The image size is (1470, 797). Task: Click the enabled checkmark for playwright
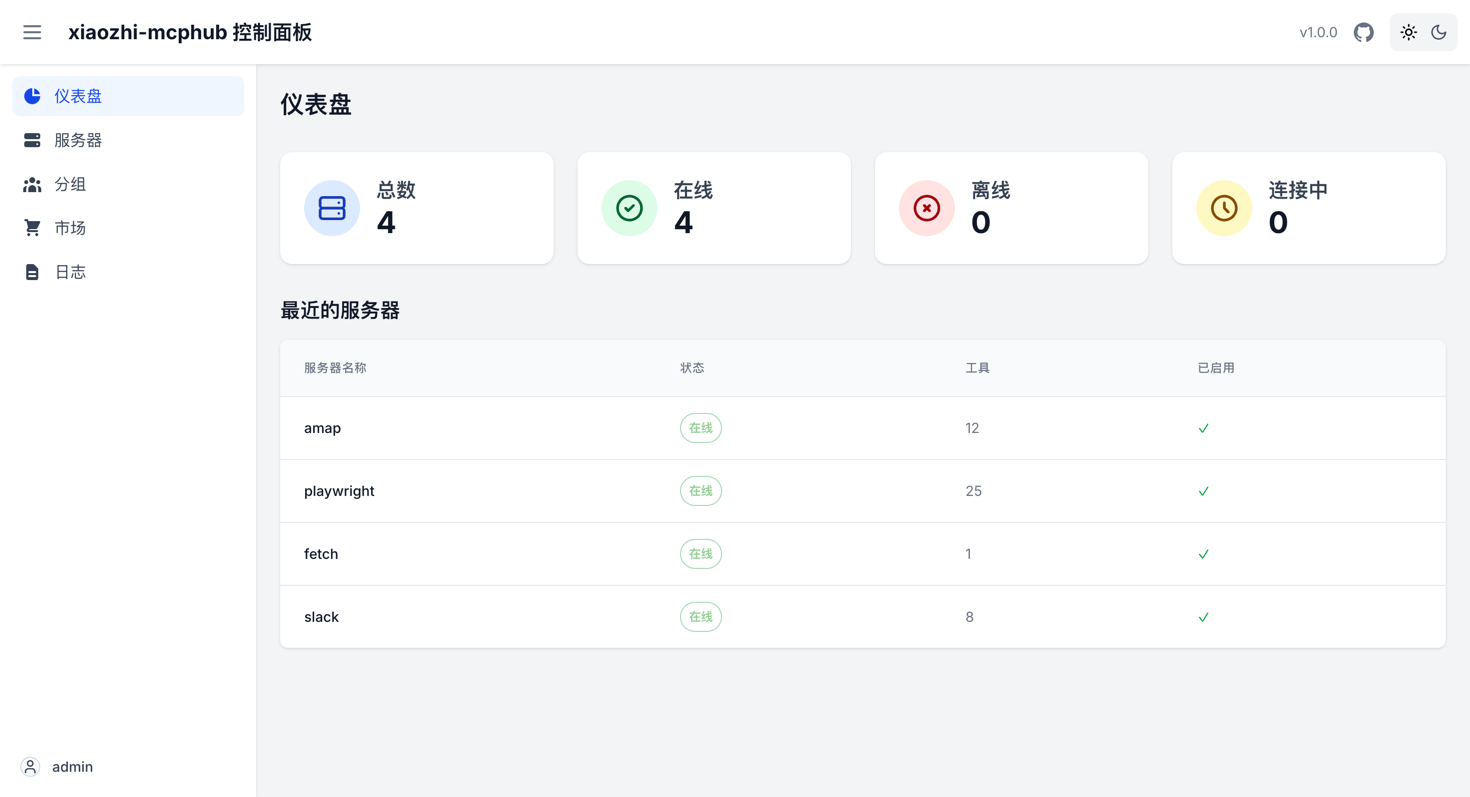(x=1203, y=491)
